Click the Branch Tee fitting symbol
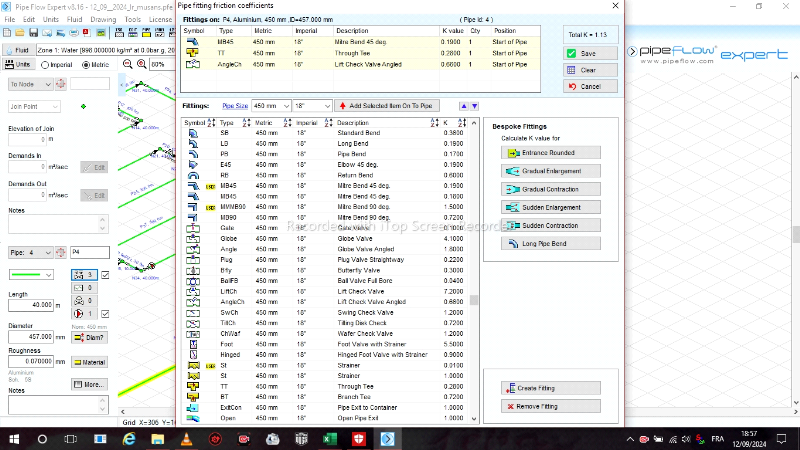The height and width of the screenshot is (450, 800). tap(194, 397)
